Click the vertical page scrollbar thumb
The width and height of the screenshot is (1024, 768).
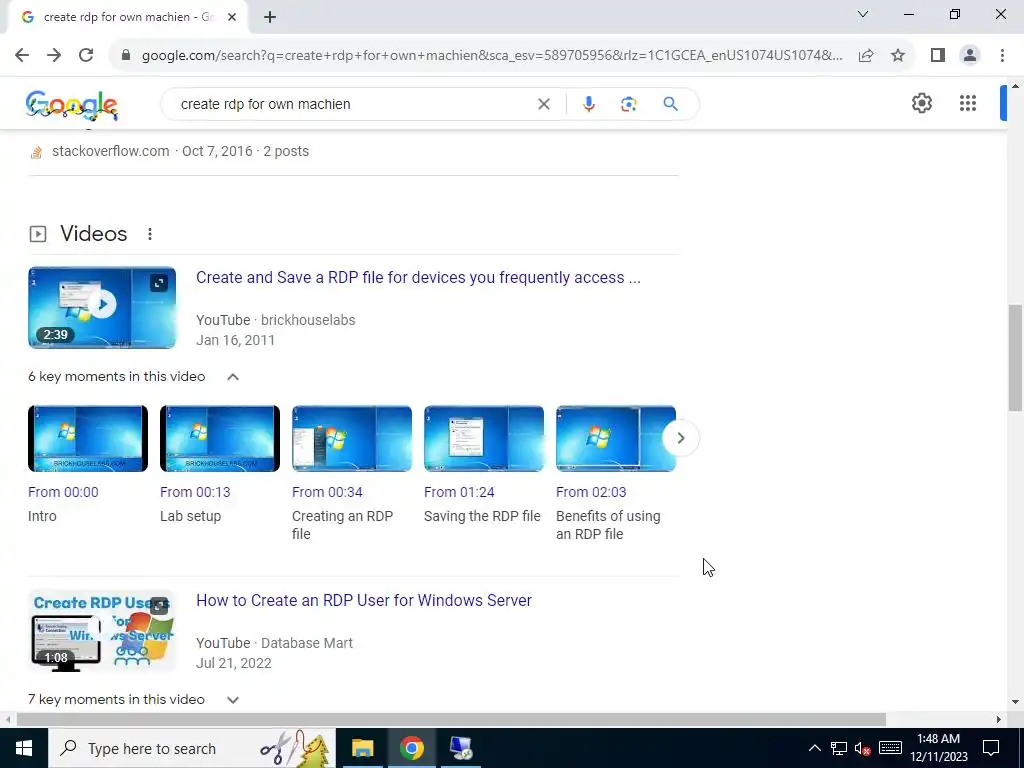click(x=1015, y=358)
